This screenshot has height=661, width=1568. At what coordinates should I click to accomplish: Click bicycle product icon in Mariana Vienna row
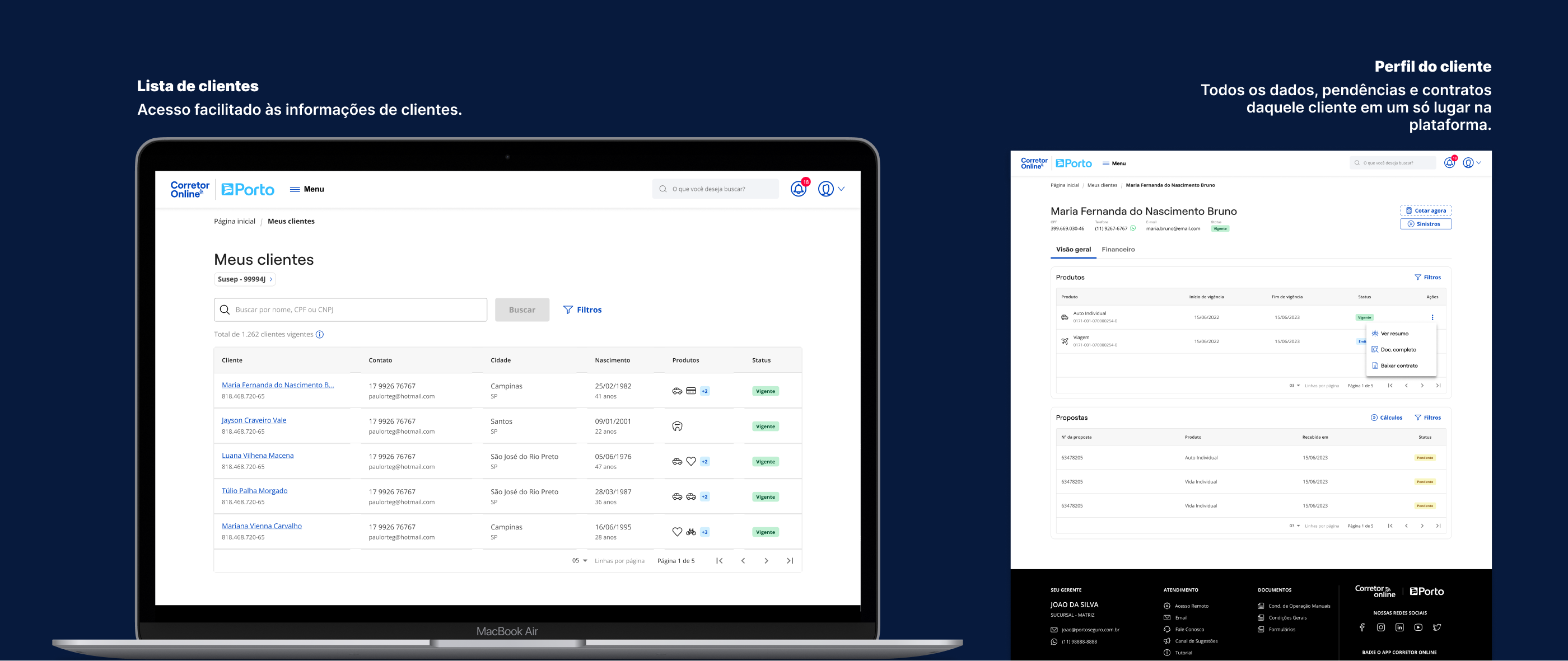(691, 532)
